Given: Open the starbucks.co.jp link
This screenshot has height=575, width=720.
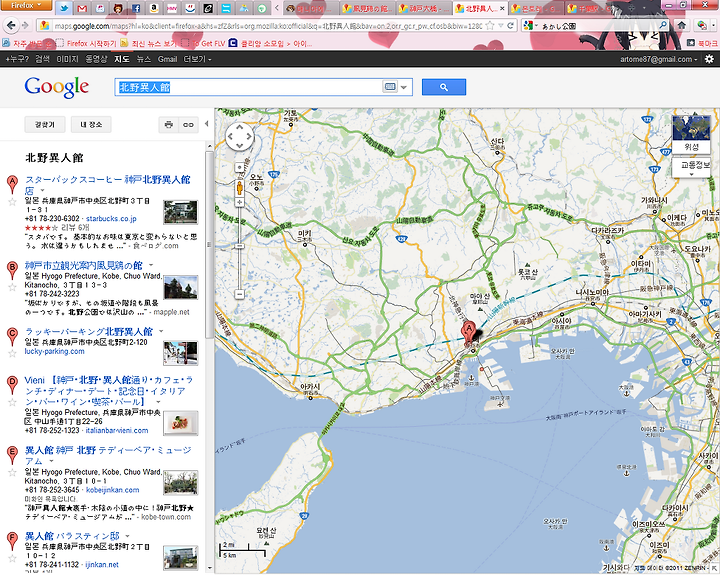Looking at the screenshot, I should point(111,219).
